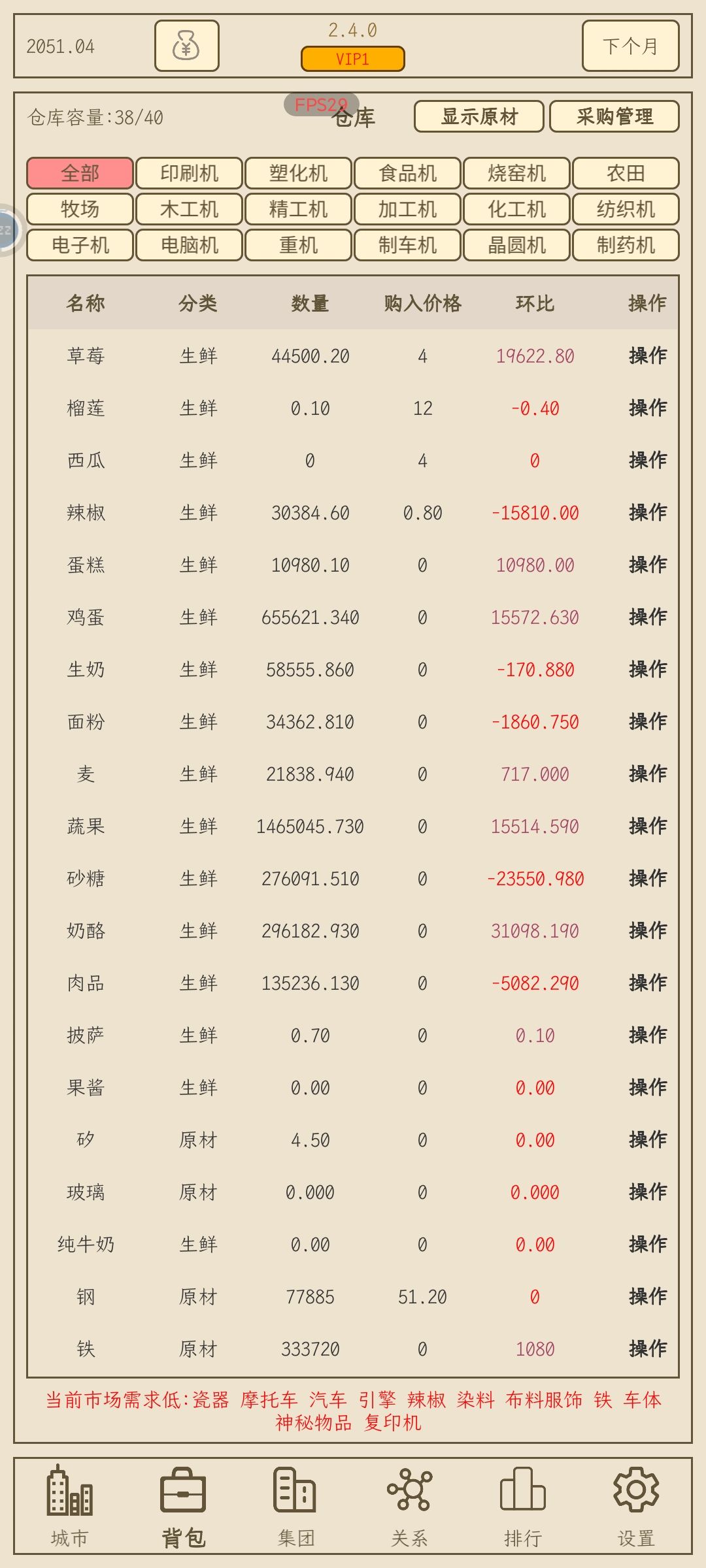706x1568 pixels.
Task: Tap the Relations network icon
Action: click(409, 1491)
